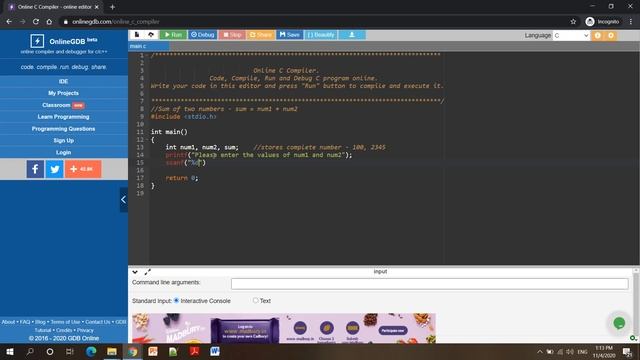This screenshot has height=360, width=640.
Task: Click the new file icon in the toolbar
Action: click(x=137, y=35)
